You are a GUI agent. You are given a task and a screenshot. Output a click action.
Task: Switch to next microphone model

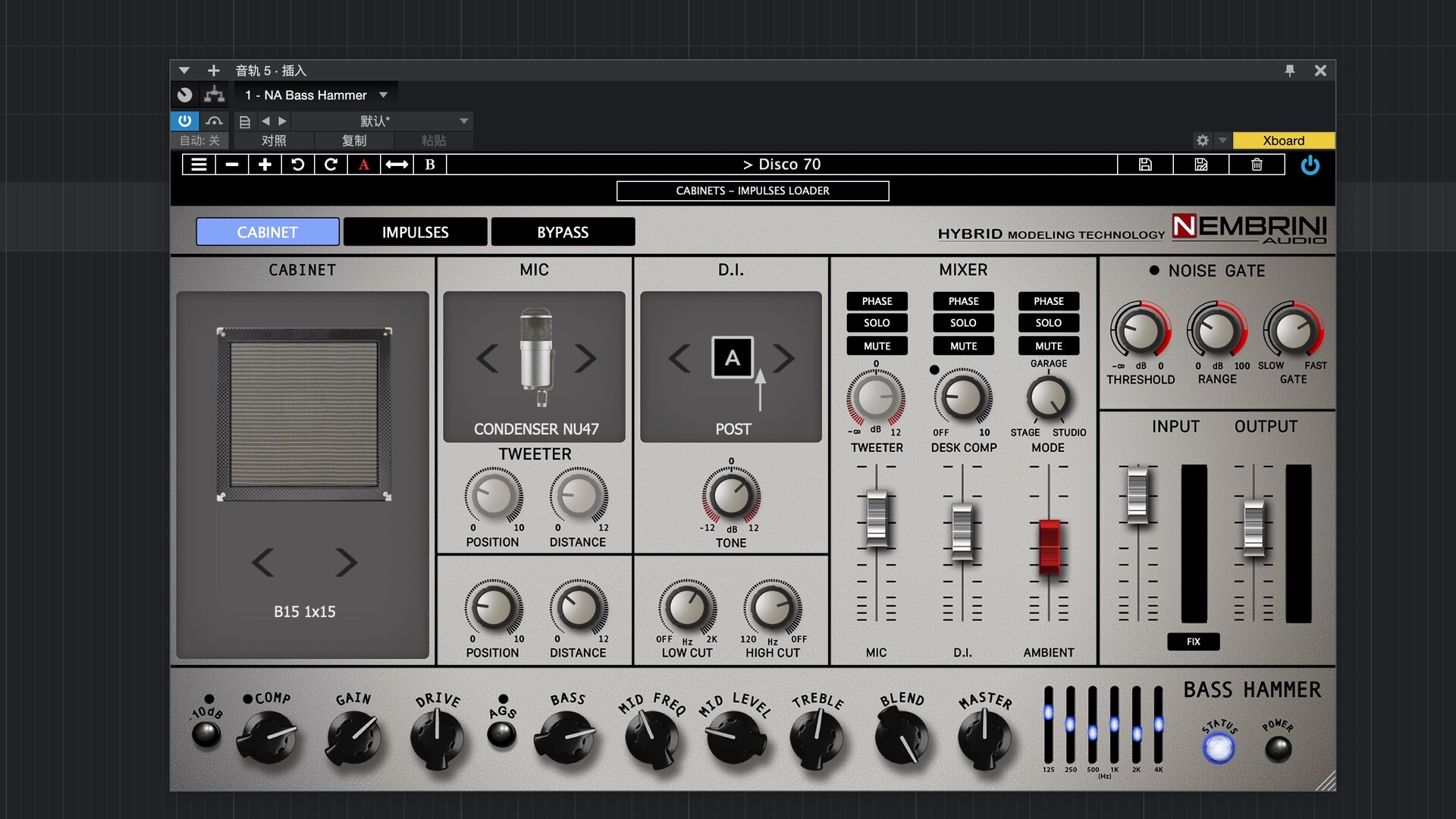(x=585, y=358)
